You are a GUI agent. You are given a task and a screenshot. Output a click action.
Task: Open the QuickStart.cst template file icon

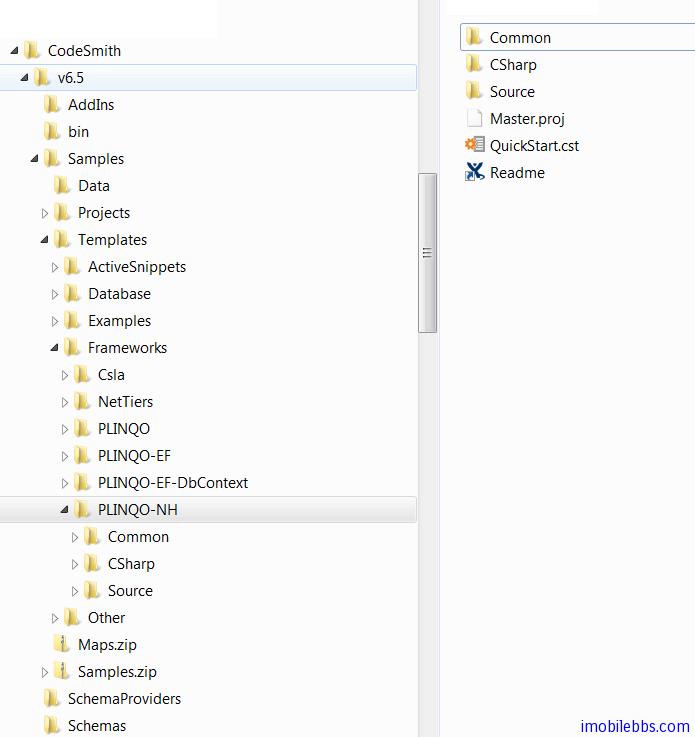475,146
